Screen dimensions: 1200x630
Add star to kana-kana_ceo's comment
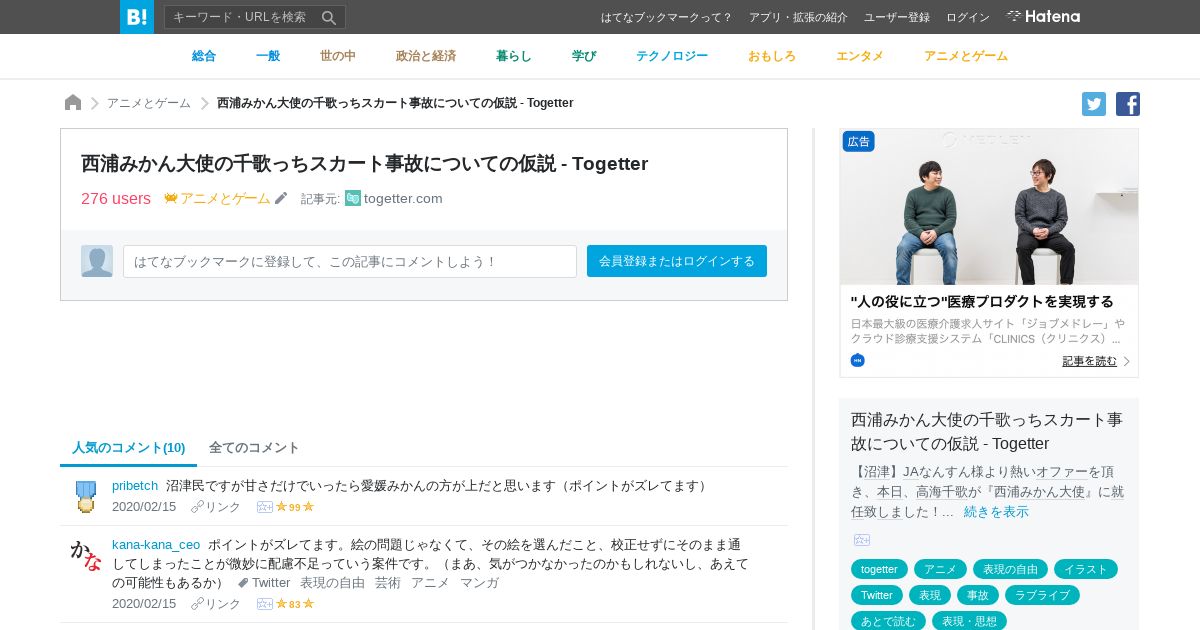265,604
